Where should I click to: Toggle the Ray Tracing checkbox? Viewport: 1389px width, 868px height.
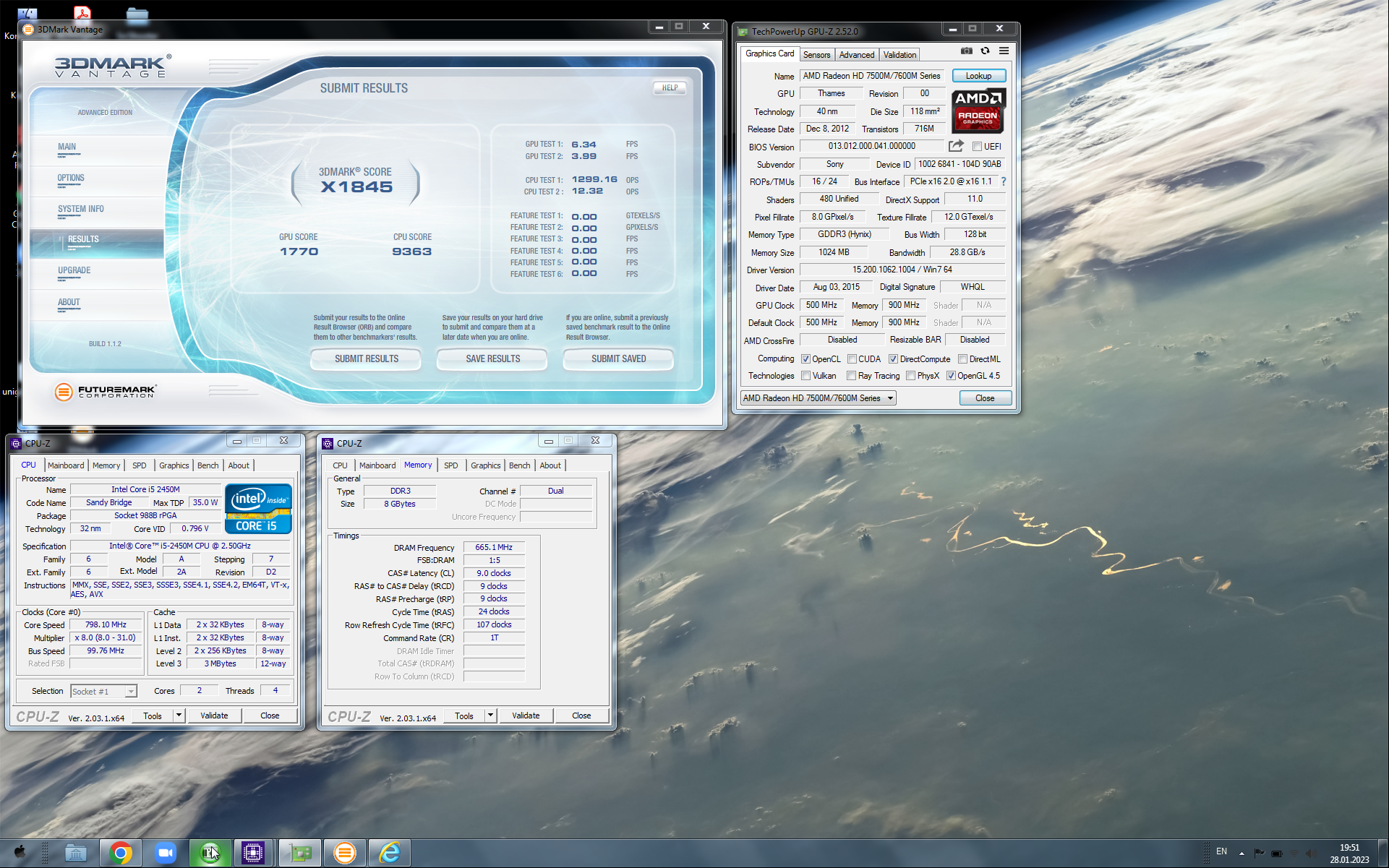851,376
